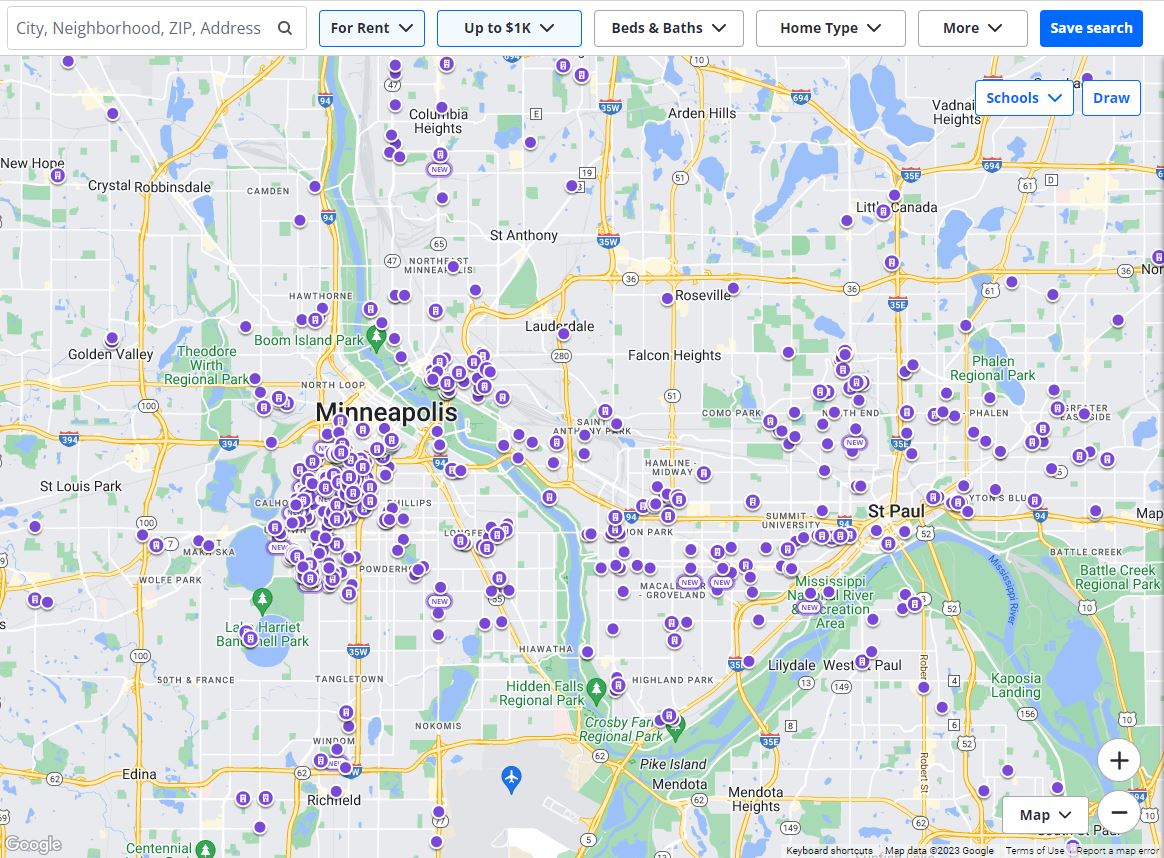Screen dimensions: 1164x858
Task: Click the airport airplane icon
Action: pyautogui.click(x=511, y=779)
